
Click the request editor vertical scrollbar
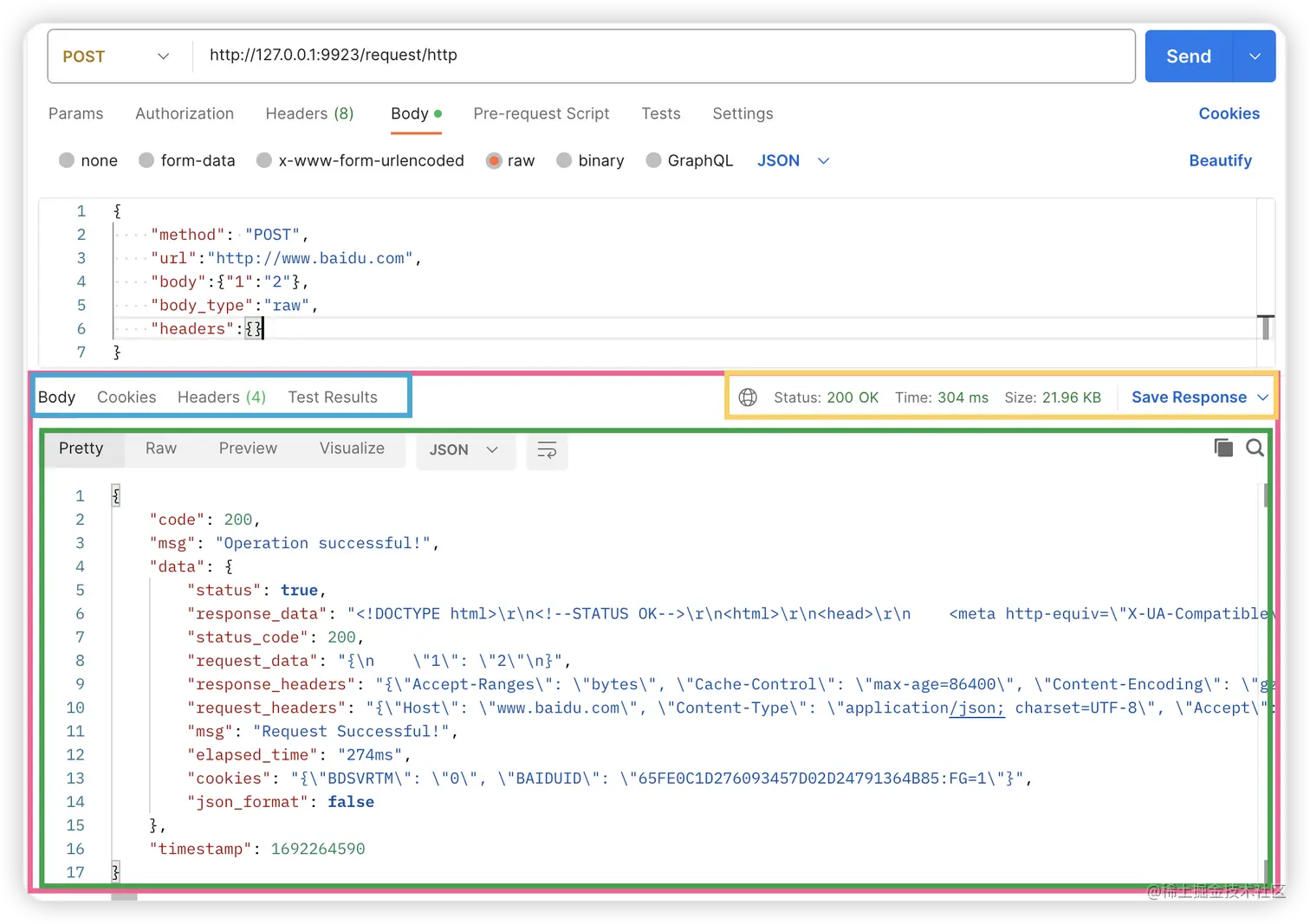pyautogui.click(x=1266, y=327)
